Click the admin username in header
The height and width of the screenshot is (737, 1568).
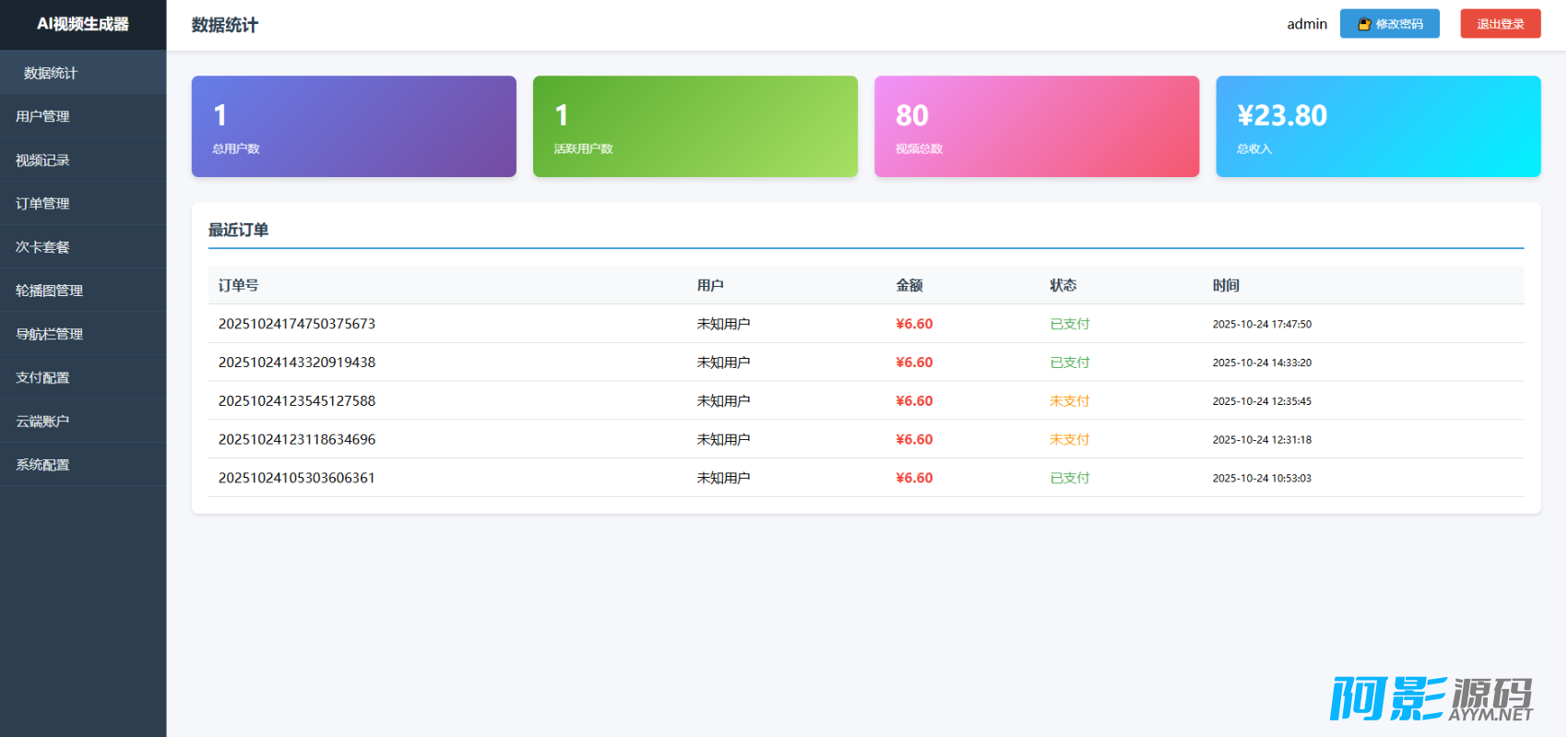click(x=1306, y=24)
